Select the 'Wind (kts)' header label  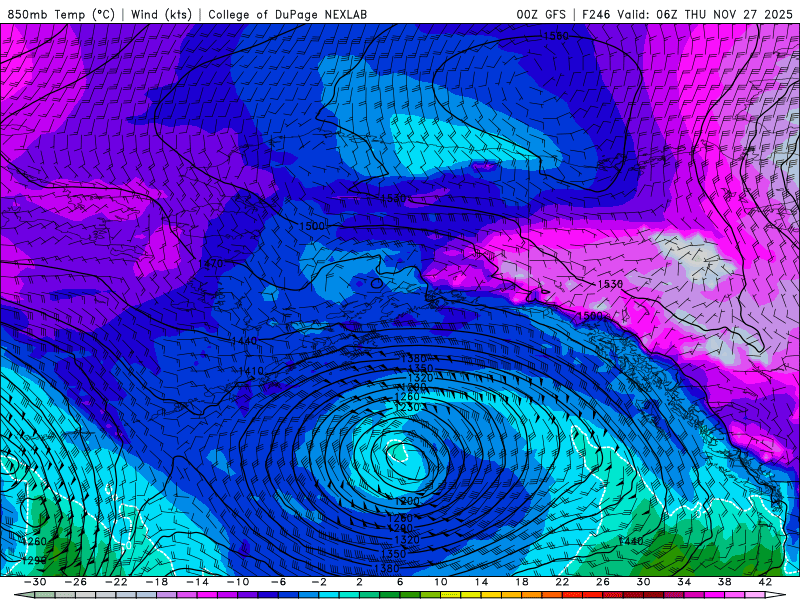[x=161, y=14]
